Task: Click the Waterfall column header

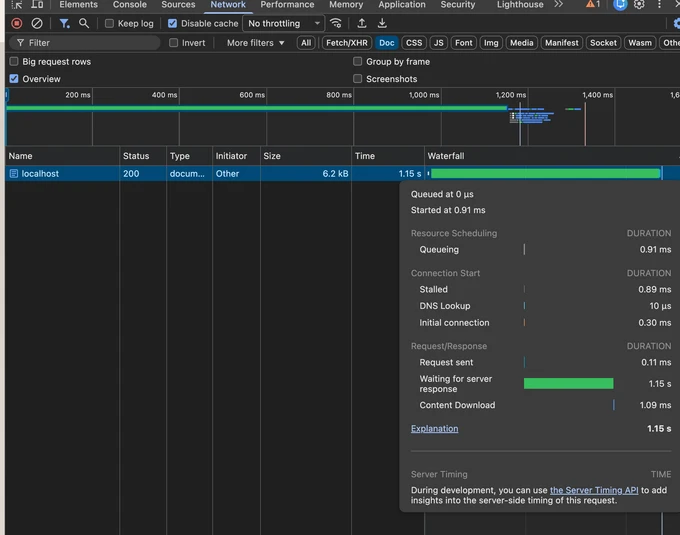Action: click(x=552, y=156)
